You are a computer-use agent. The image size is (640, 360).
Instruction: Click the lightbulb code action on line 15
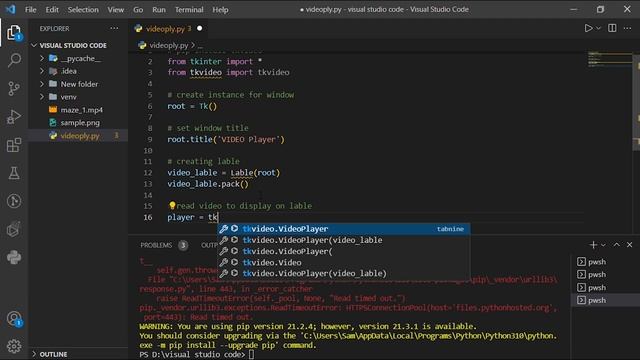tap(172, 205)
